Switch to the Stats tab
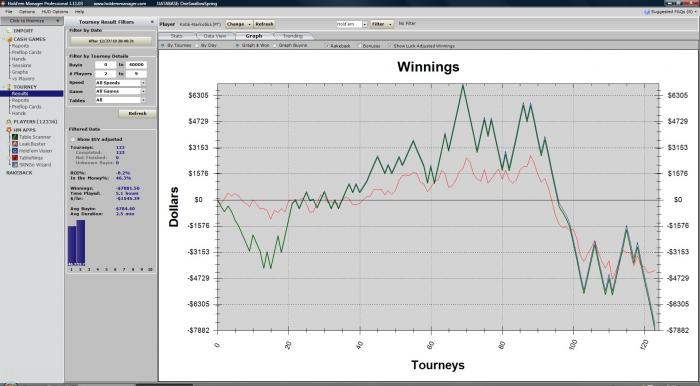The image size is (700, 386). pos(177,36)
